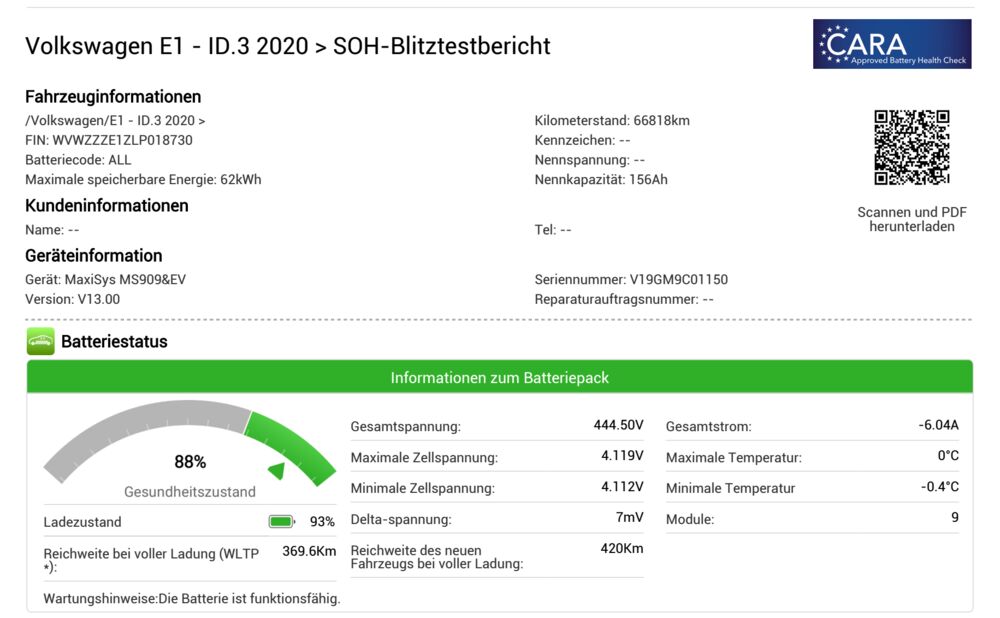The image size is (1000, 618).
Task: Click the Gesamtspannung value 444.50V
Action: coord(618,425)
